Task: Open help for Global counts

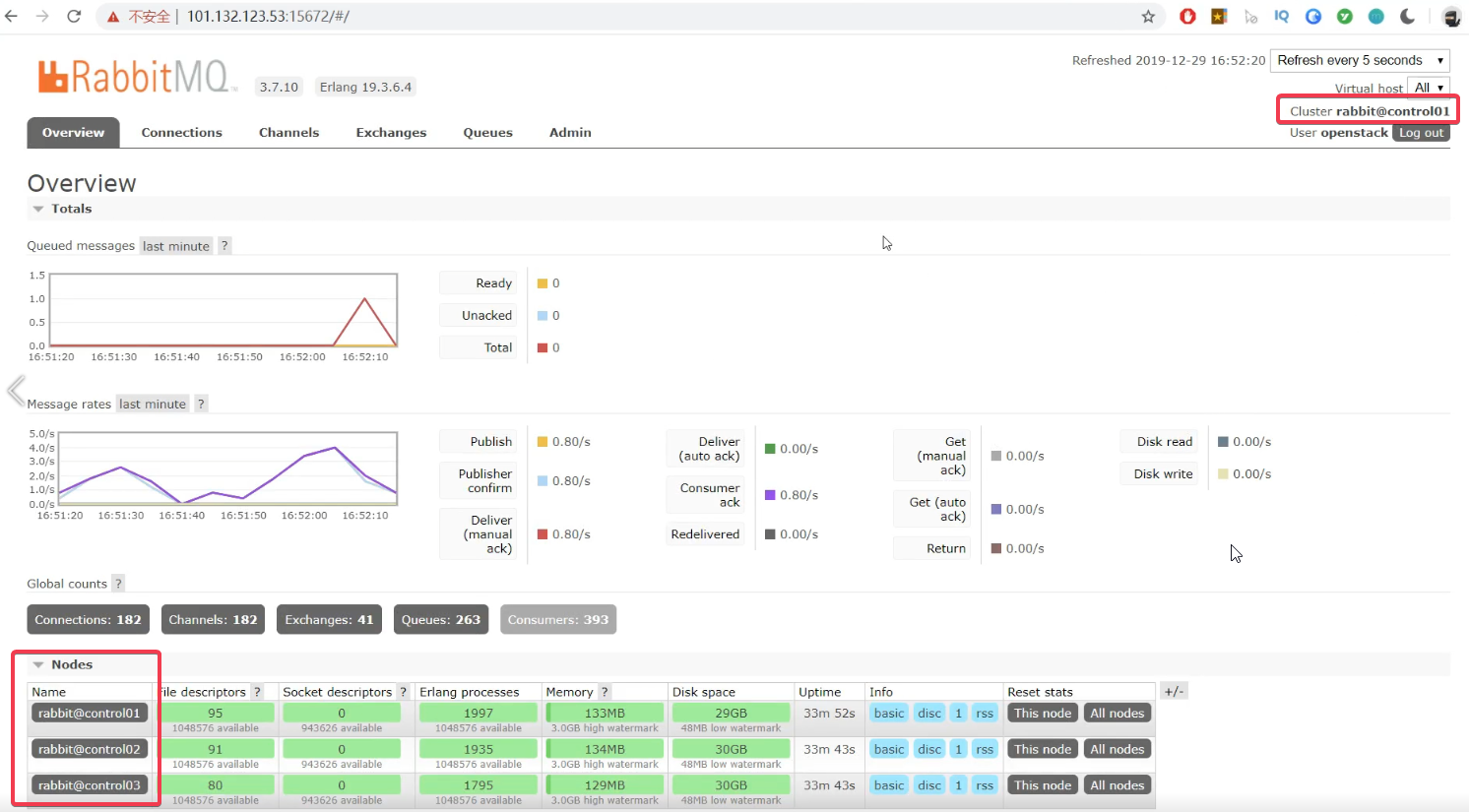Action: pos(118,584)
